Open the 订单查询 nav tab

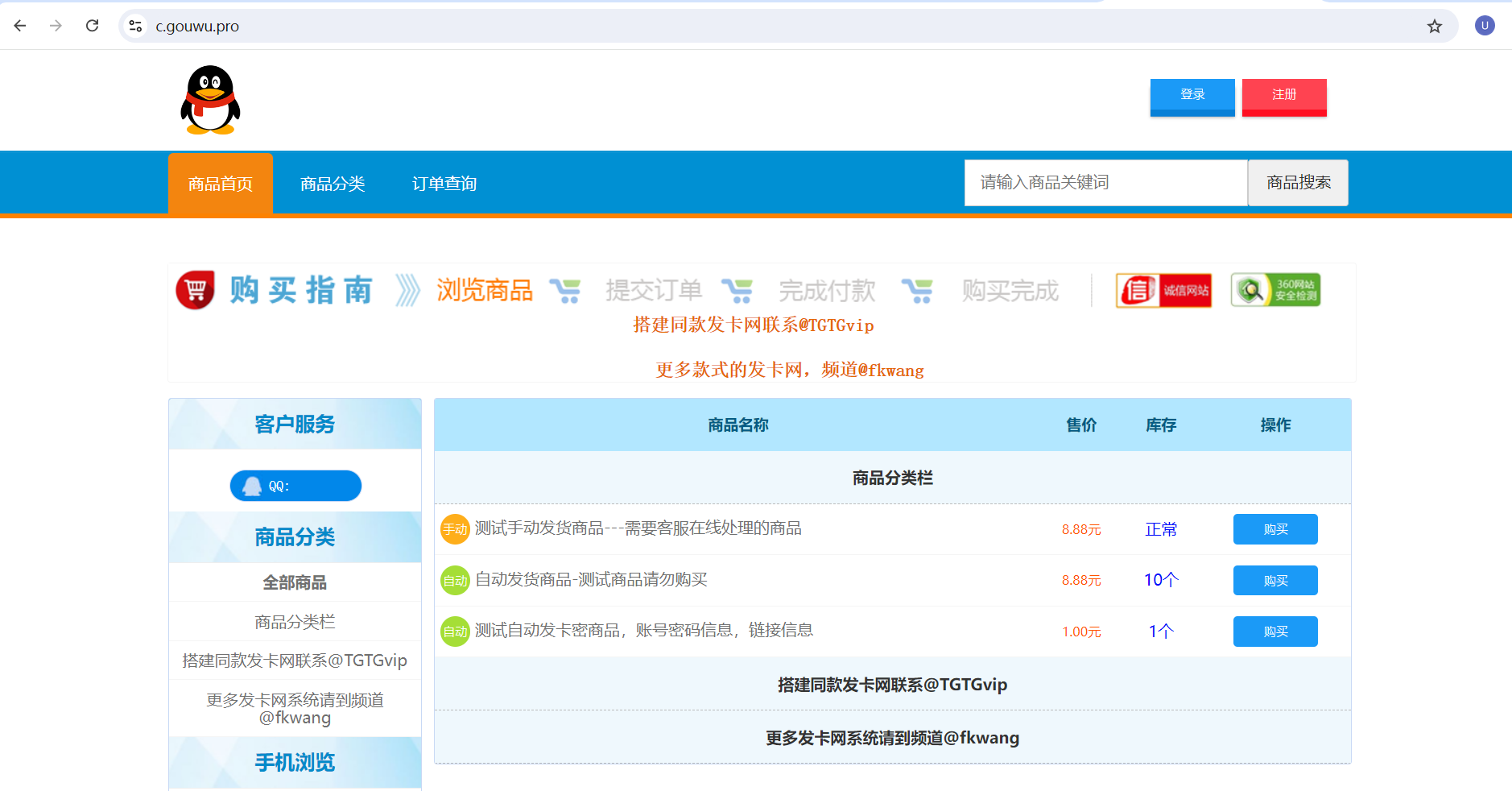tap(444, 184)
